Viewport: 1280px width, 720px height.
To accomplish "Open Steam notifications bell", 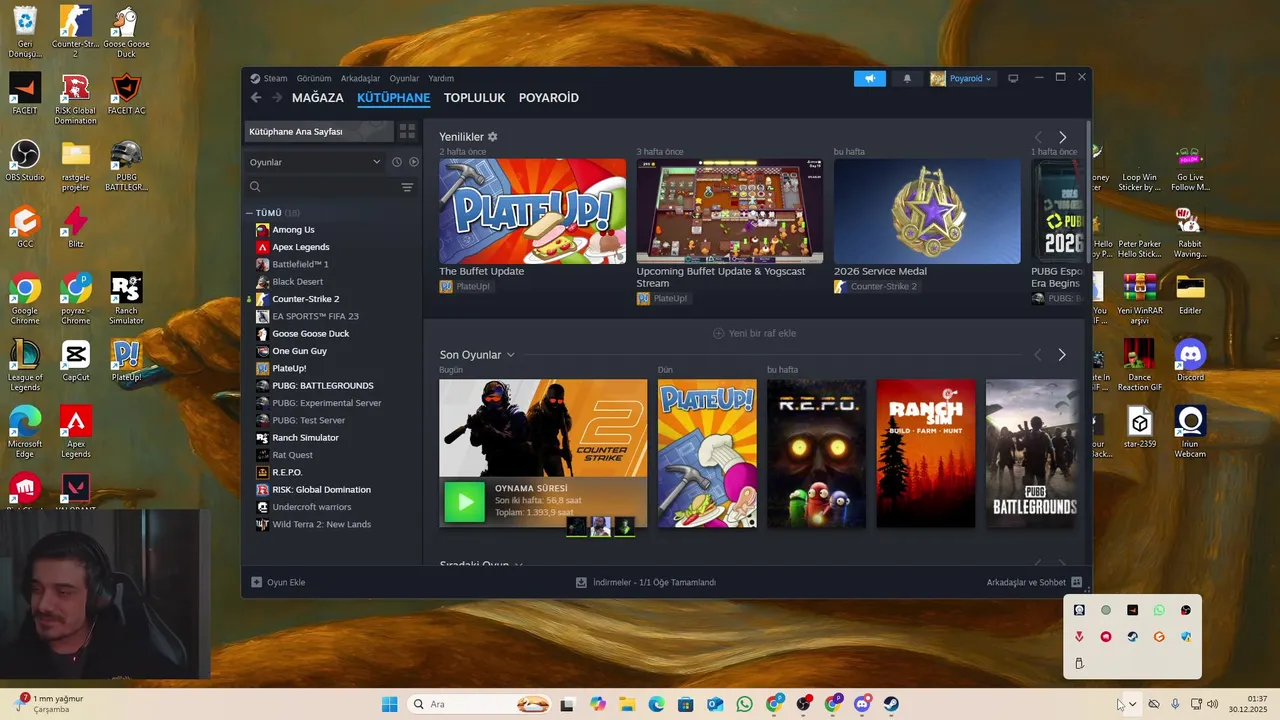I will pyautogui.click(x=907, y=78).
